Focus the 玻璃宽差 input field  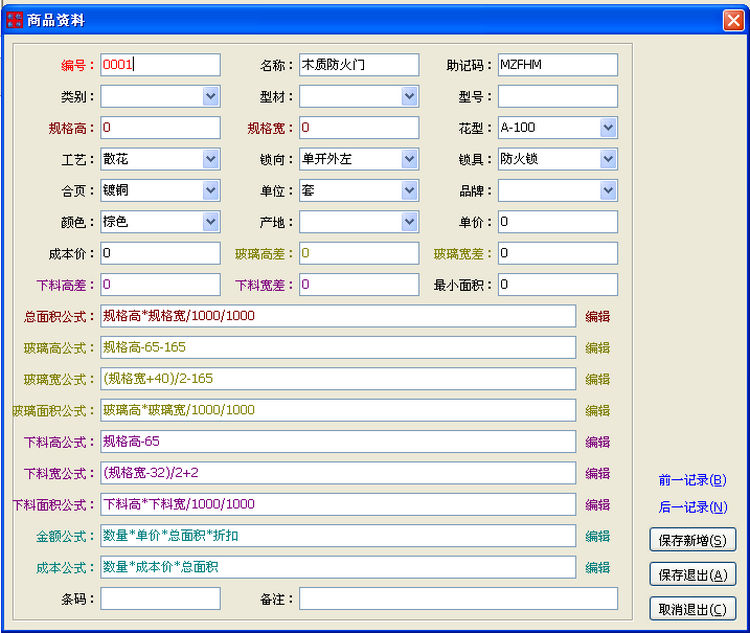click(x=558, y=253)
